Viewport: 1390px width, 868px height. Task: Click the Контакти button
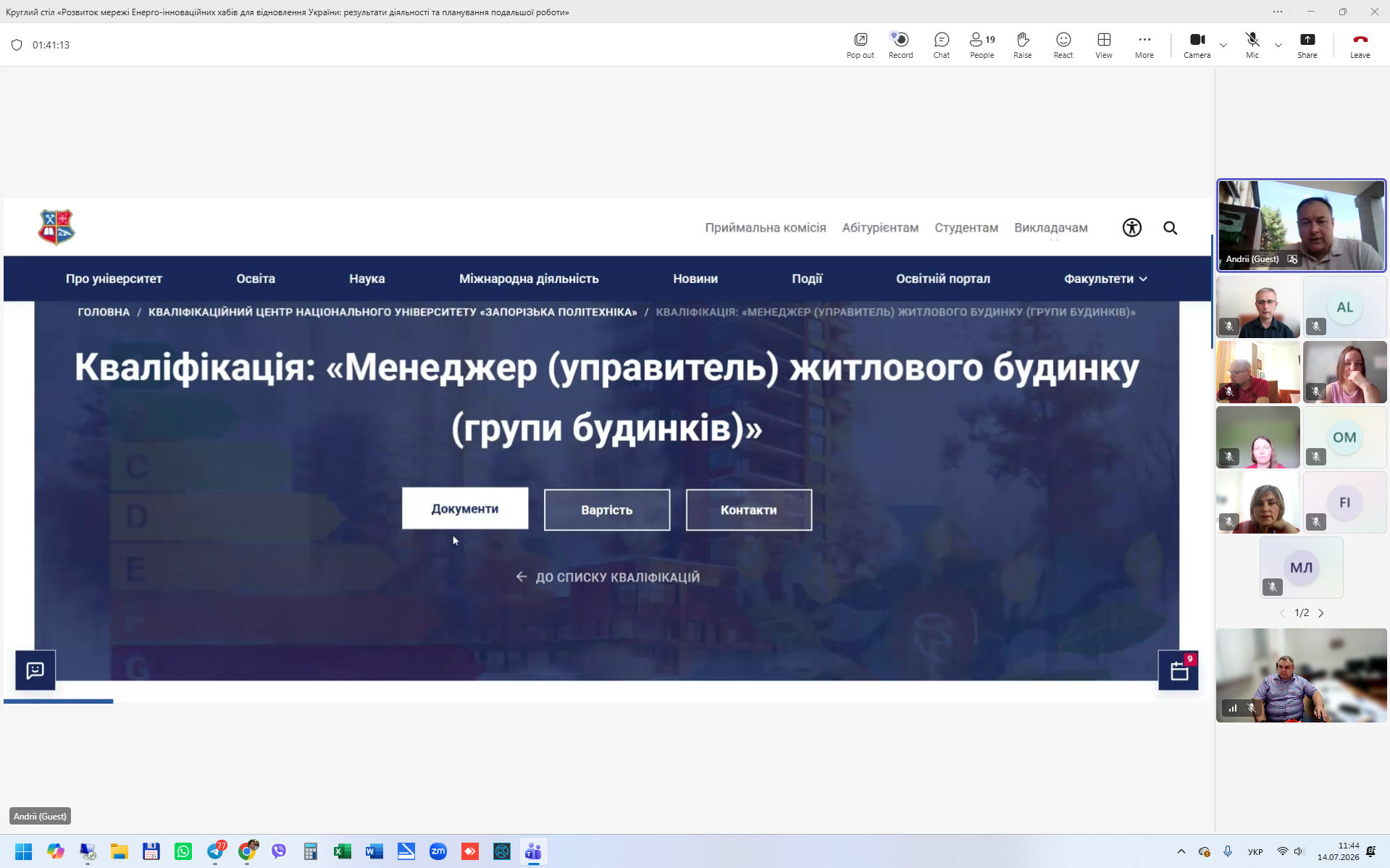[x=748, y=510]
